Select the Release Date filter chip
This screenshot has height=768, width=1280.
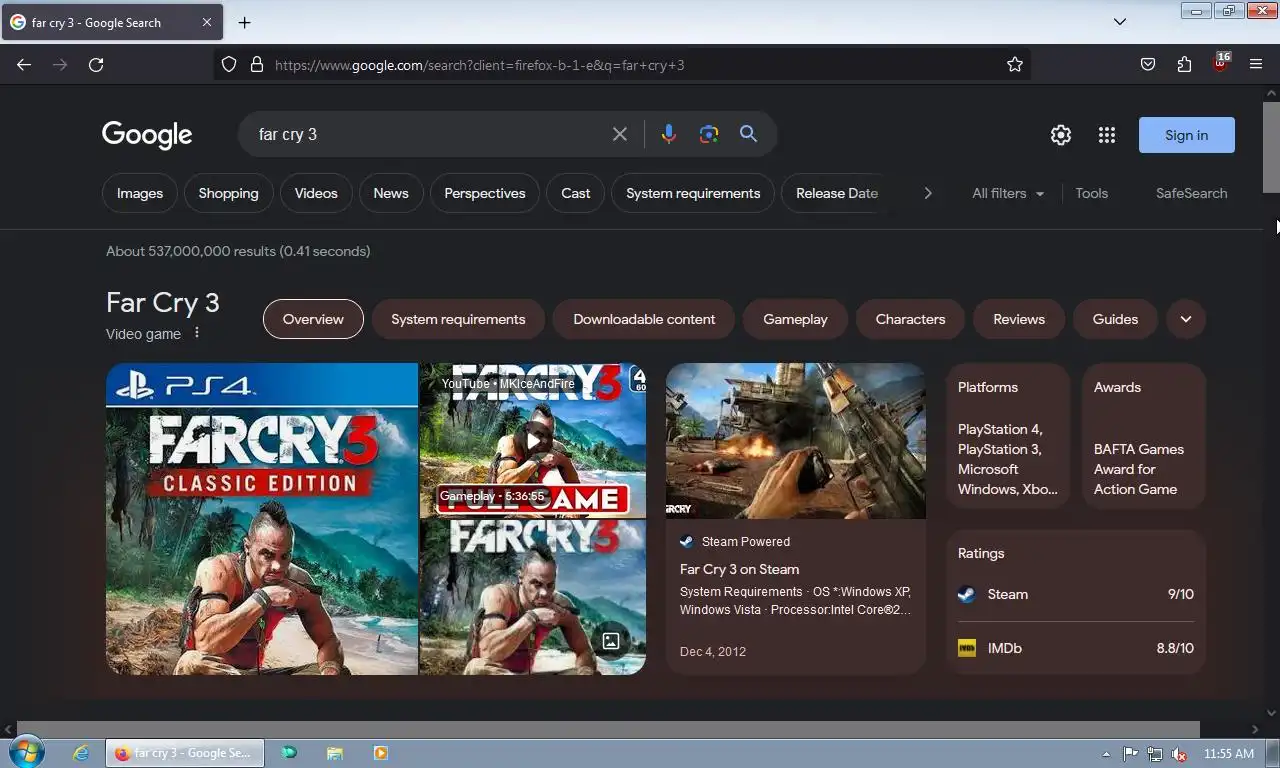[837, 193]
